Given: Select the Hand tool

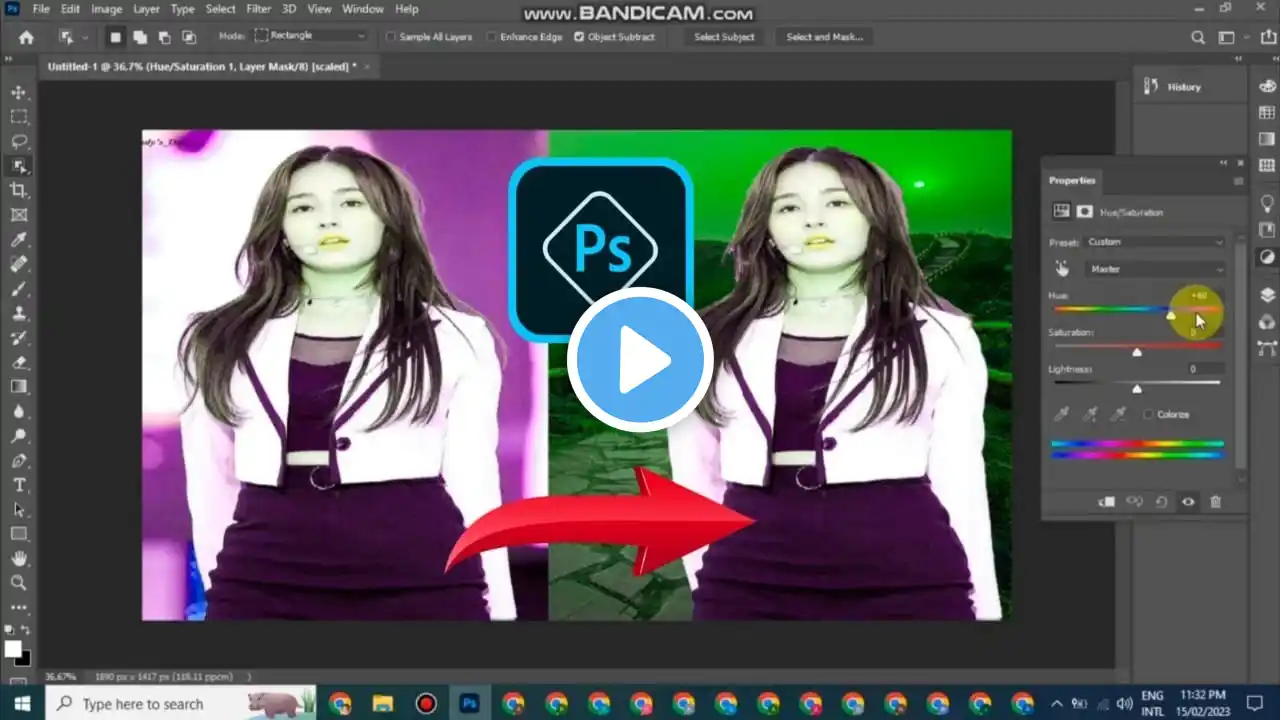Looking at the screenshot, I should tap(18, 558).
